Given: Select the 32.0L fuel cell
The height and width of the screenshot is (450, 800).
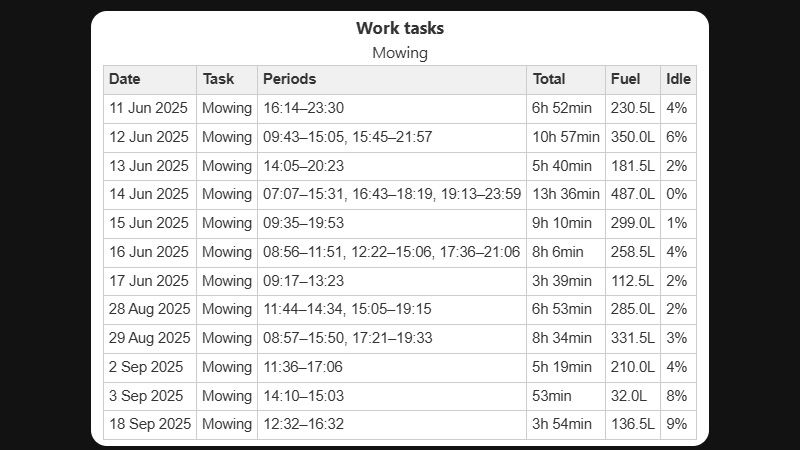Looking at the screenshot, I should [629, 396].
